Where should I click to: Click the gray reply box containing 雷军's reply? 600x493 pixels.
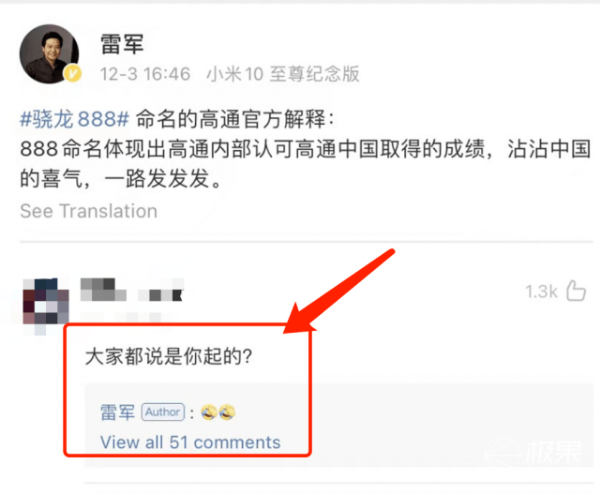click(x=339, y=425)
